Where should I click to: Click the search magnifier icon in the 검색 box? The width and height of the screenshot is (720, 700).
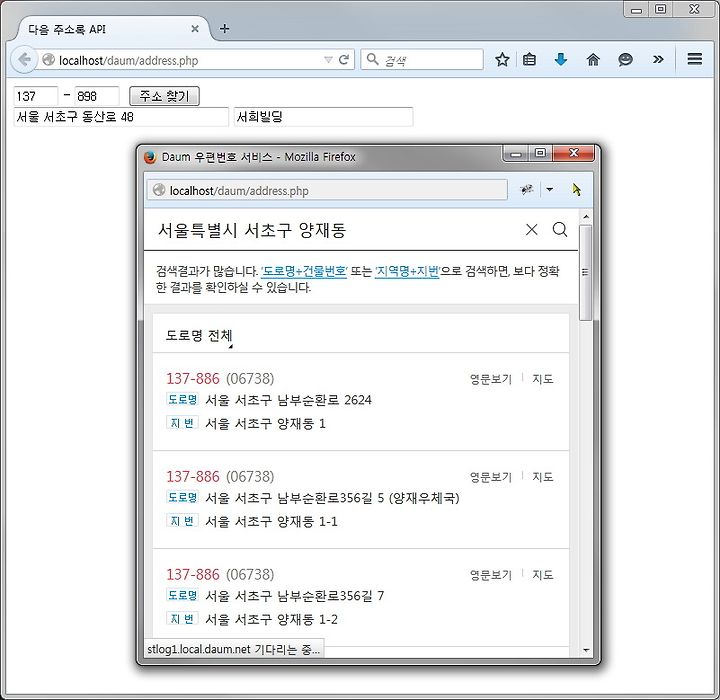(372, 59)
